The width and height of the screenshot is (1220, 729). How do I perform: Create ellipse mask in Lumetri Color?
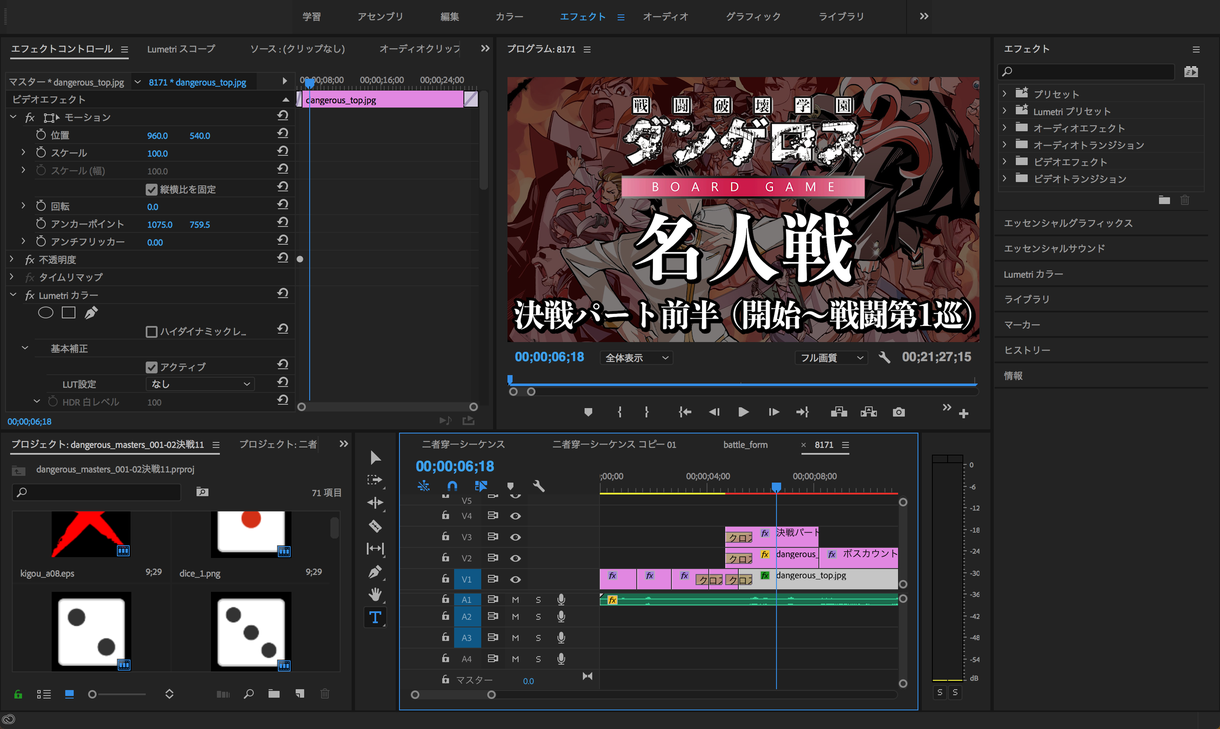pos(45,313)
